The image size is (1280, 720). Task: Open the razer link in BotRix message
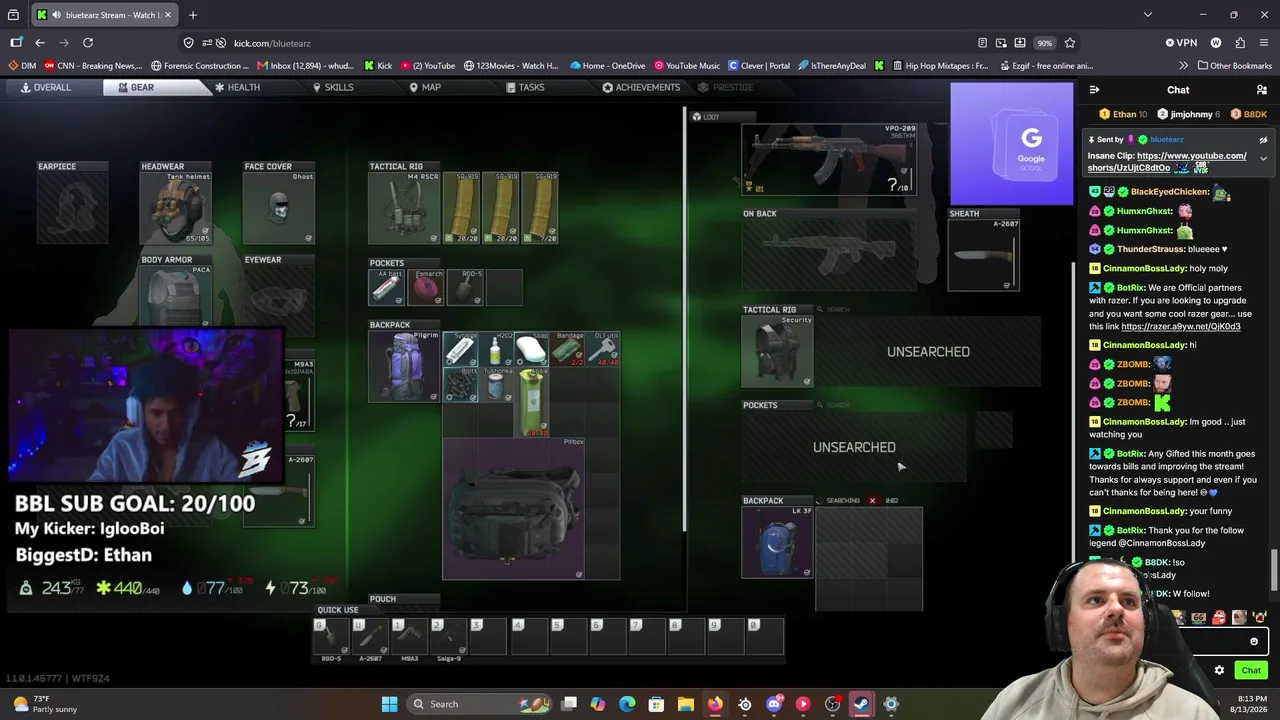pos(1181,327)
